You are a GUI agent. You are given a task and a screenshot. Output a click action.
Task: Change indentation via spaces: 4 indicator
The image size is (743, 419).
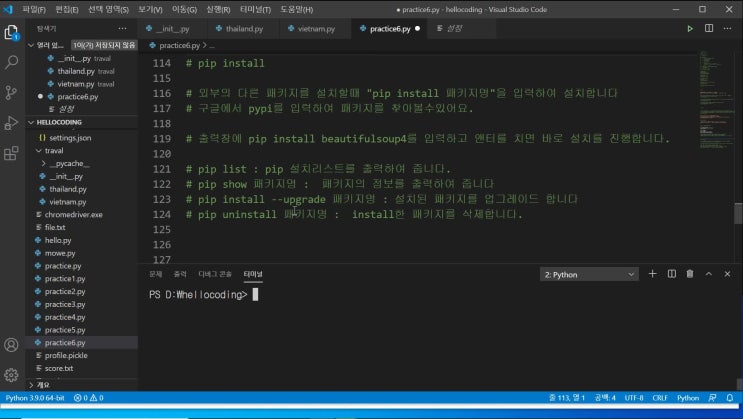pos(605,398)
